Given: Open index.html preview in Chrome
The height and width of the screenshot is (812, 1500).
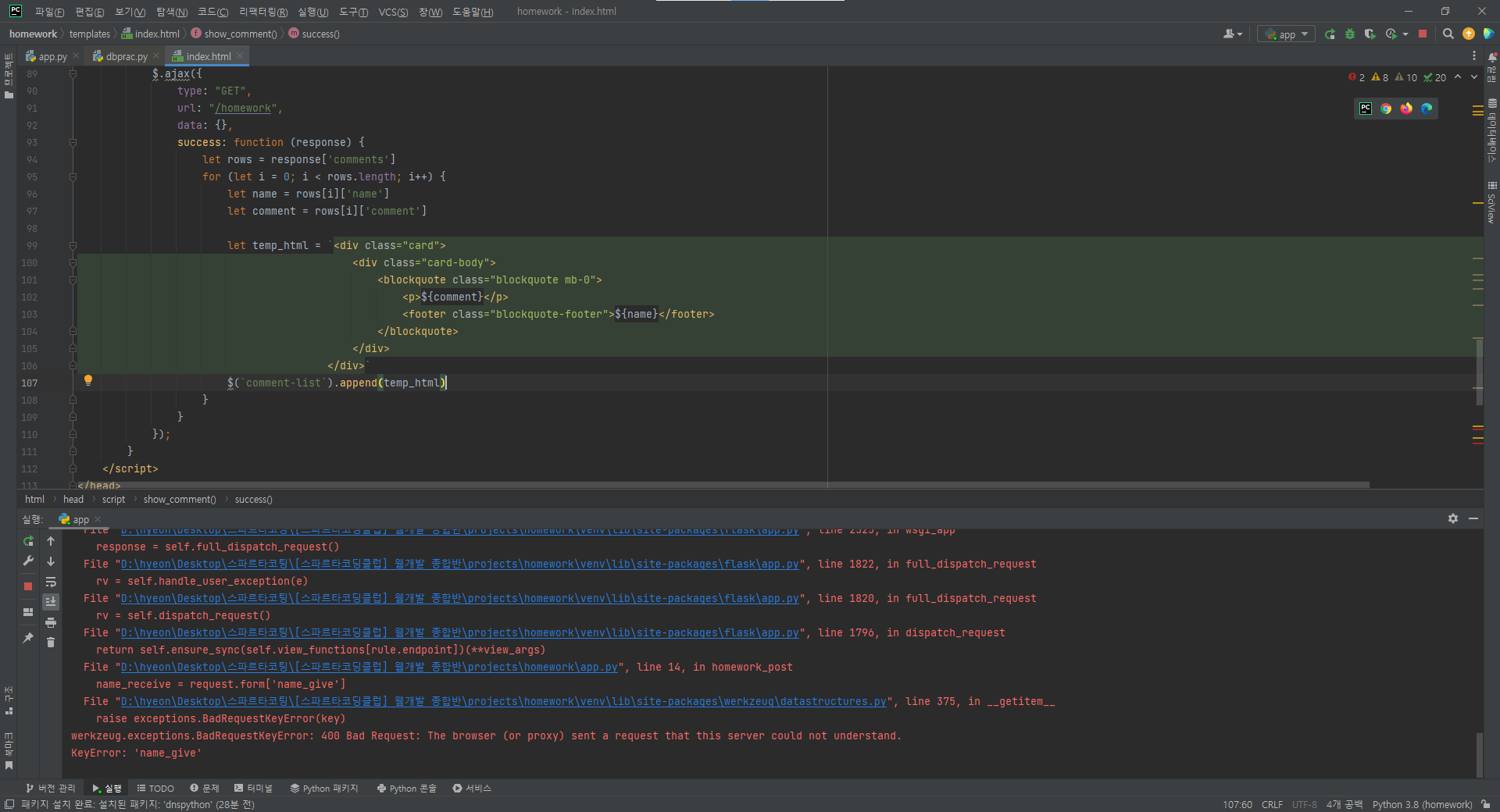Looking at the screenshot, I should 1386,109.
